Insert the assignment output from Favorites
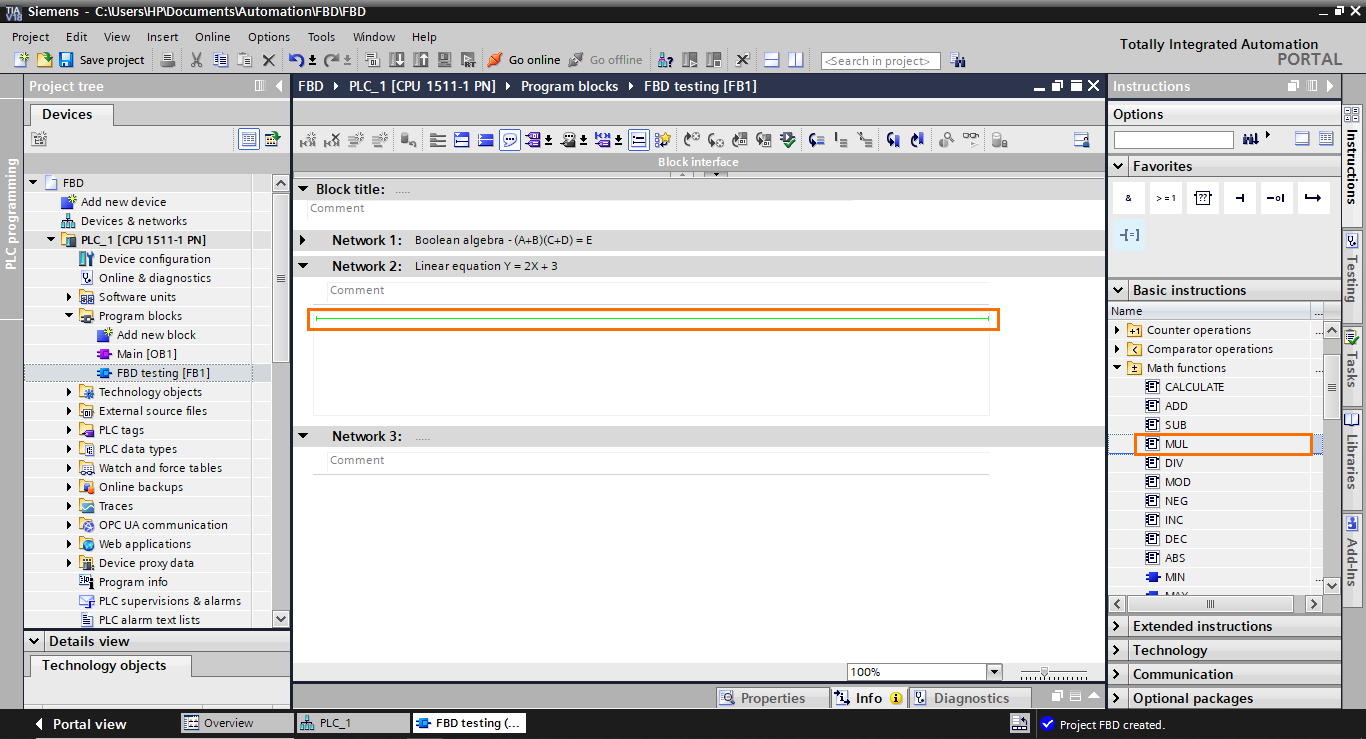Screen dimensions: 1366x739 coord(1131,234)
